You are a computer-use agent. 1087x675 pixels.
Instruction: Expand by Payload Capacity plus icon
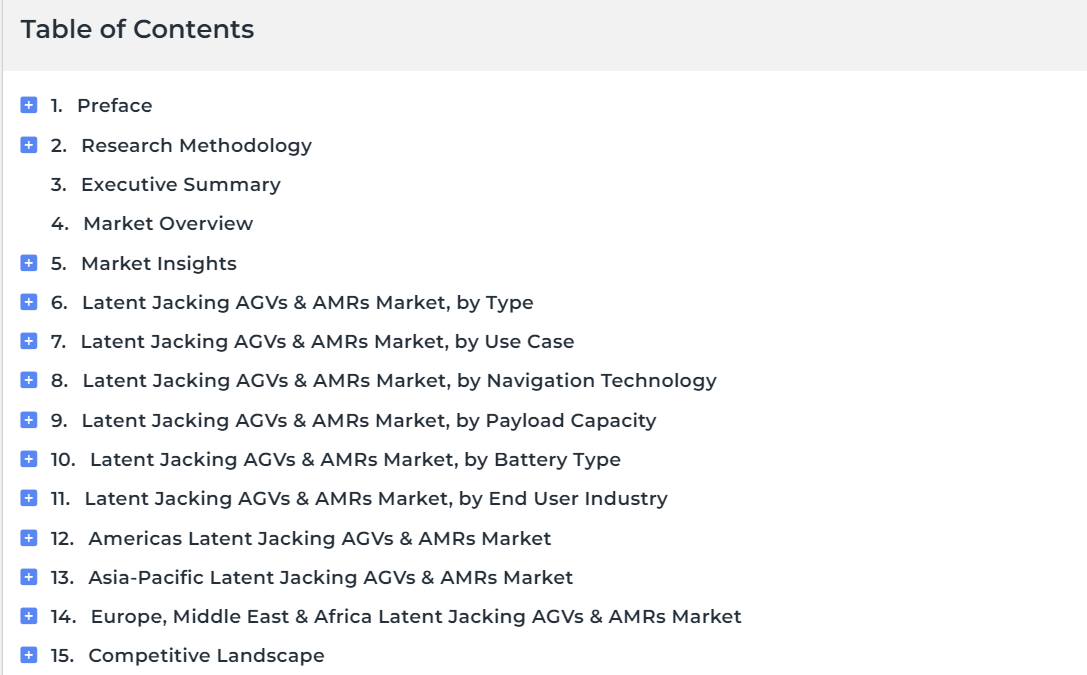[x=28, y=420]
